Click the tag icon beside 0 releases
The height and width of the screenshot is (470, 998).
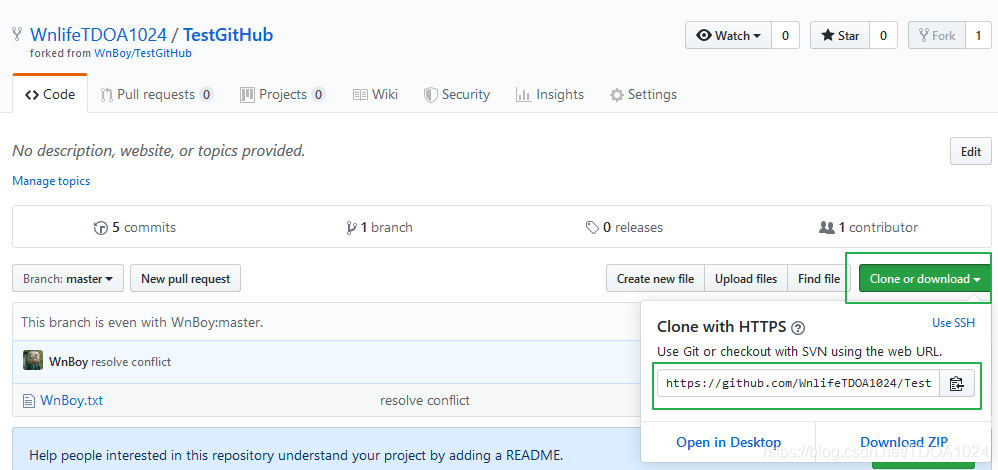[x=593, y=228]
